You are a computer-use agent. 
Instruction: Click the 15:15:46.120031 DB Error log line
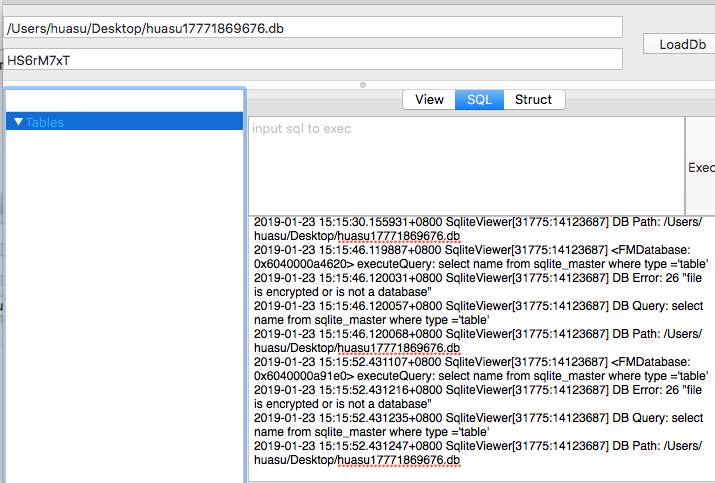(x=478, y=285)
